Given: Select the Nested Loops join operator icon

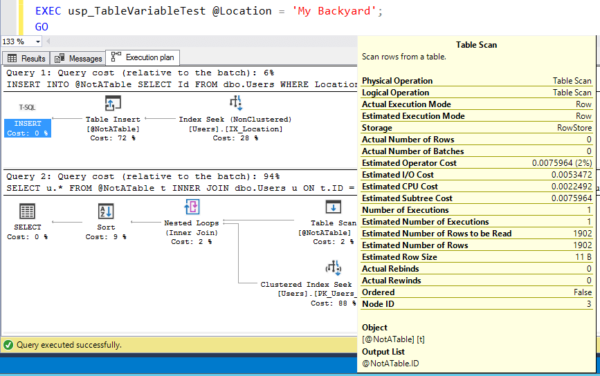Looking at the screenshot, I should pos(192,207).
